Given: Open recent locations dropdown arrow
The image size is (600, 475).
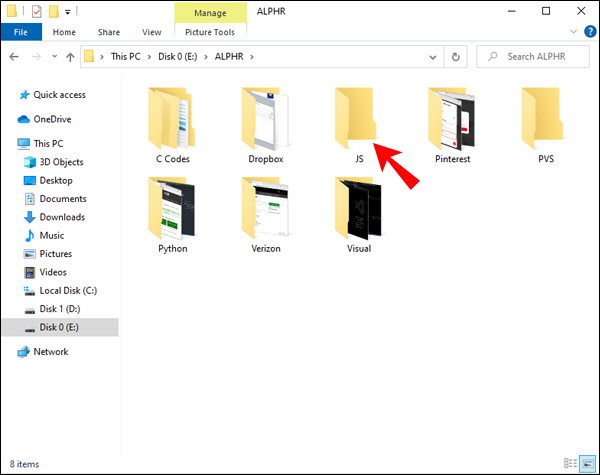Looking at the screenshot, I should (54, 56).
